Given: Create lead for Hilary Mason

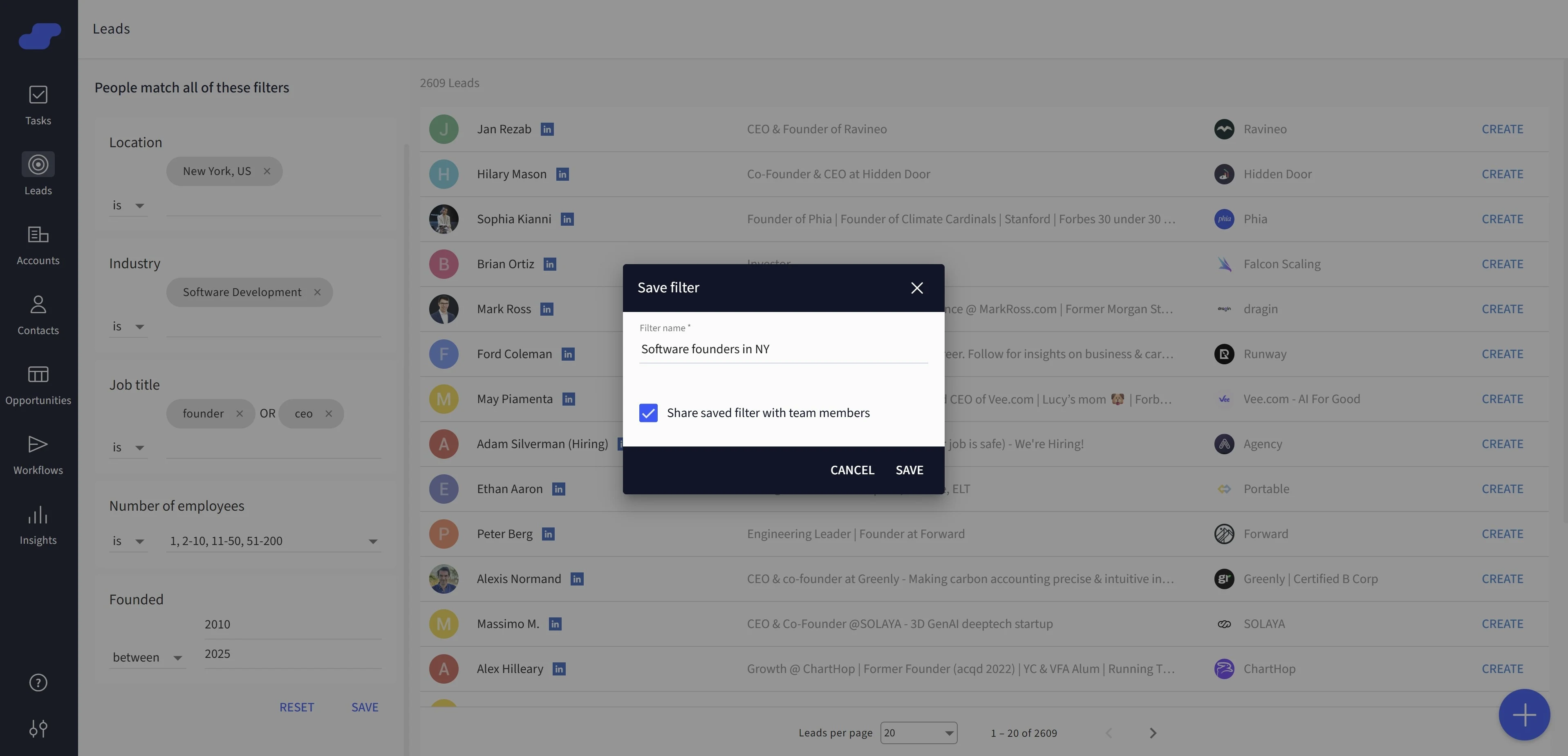Looking at the screenshot, I should tap(1502, 174).
